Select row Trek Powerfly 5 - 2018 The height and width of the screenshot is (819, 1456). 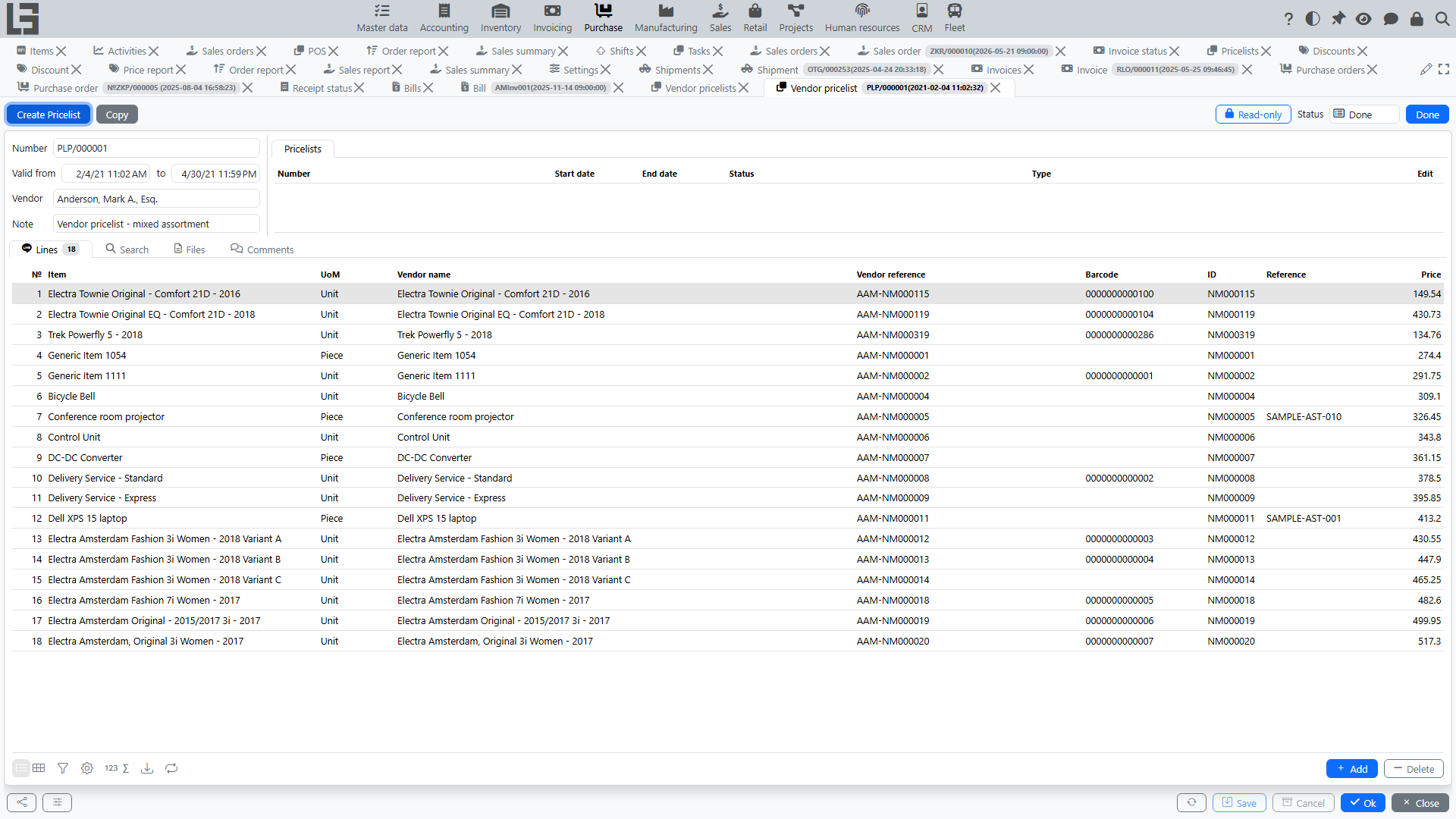[x=728, y=334]
